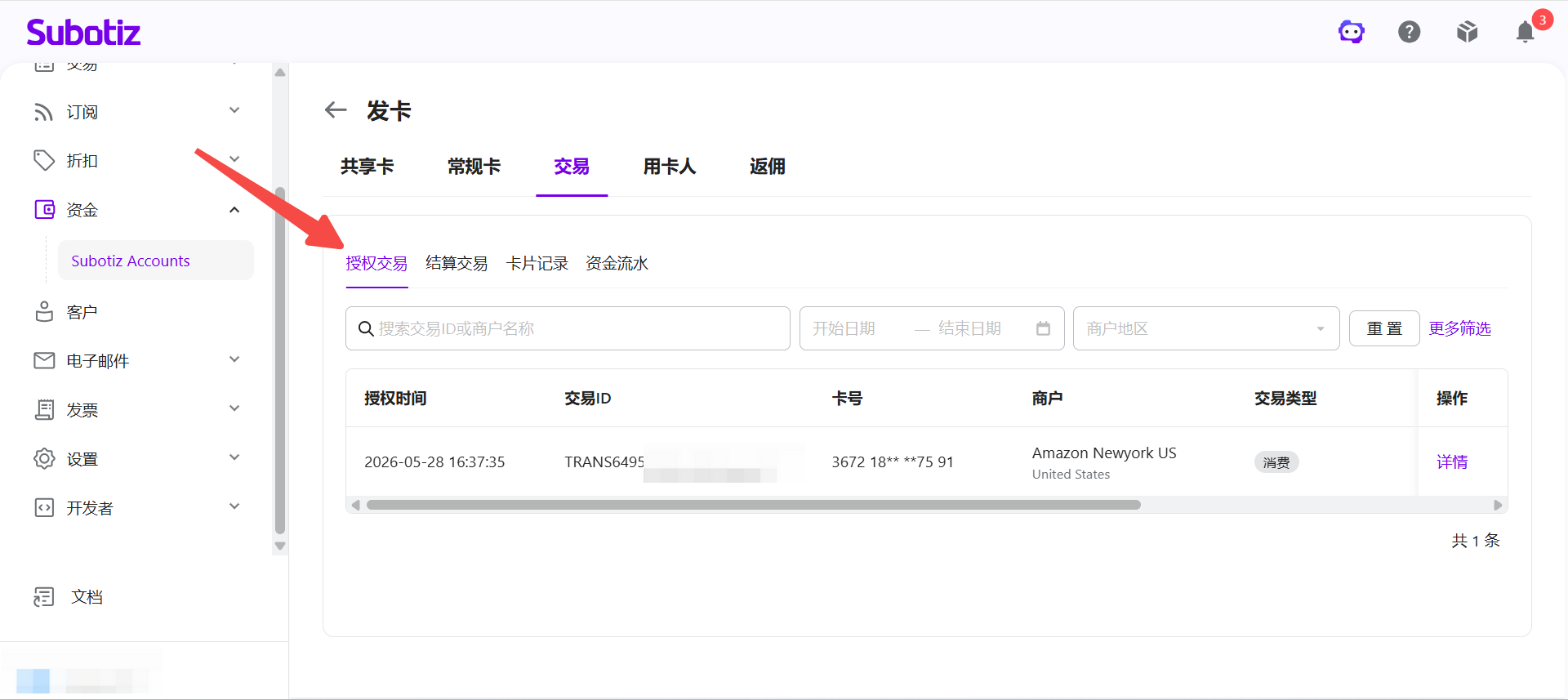This screenshot has height=700, width=1568.
Task: Click the 开发者 code icon
Action: click(x=44, y=508)
